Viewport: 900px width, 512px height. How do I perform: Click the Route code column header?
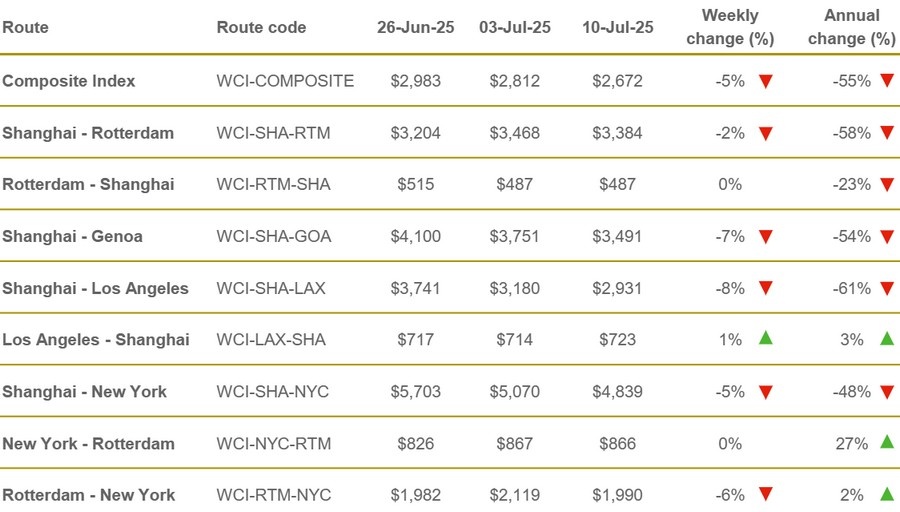(261, 27)
